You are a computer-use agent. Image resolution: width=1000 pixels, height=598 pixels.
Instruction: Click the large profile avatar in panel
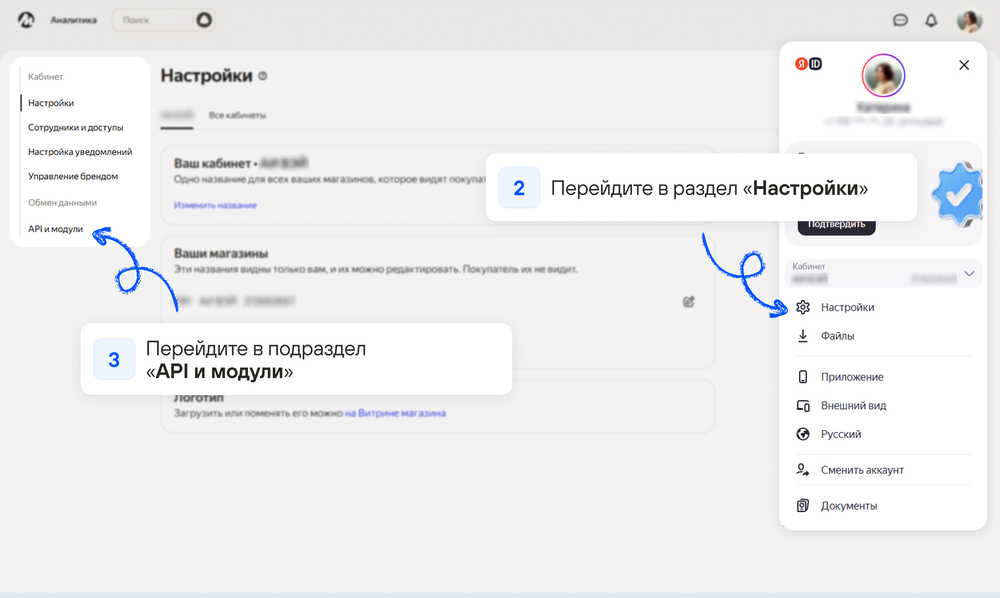883,75
